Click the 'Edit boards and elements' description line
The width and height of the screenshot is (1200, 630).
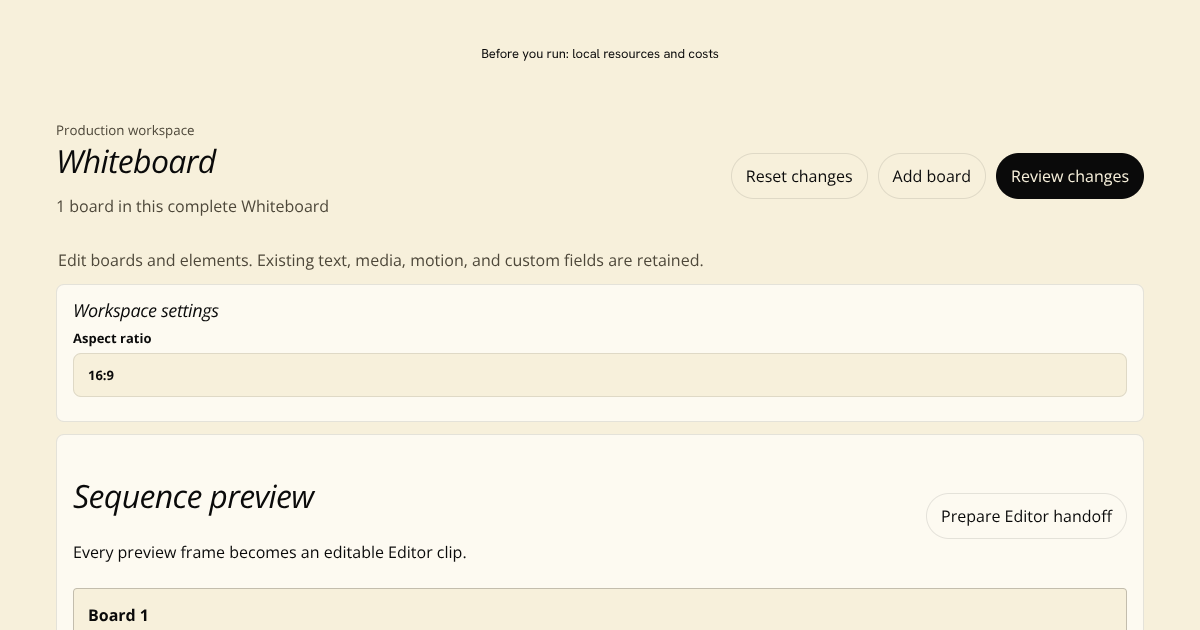(x=381, y=260)
